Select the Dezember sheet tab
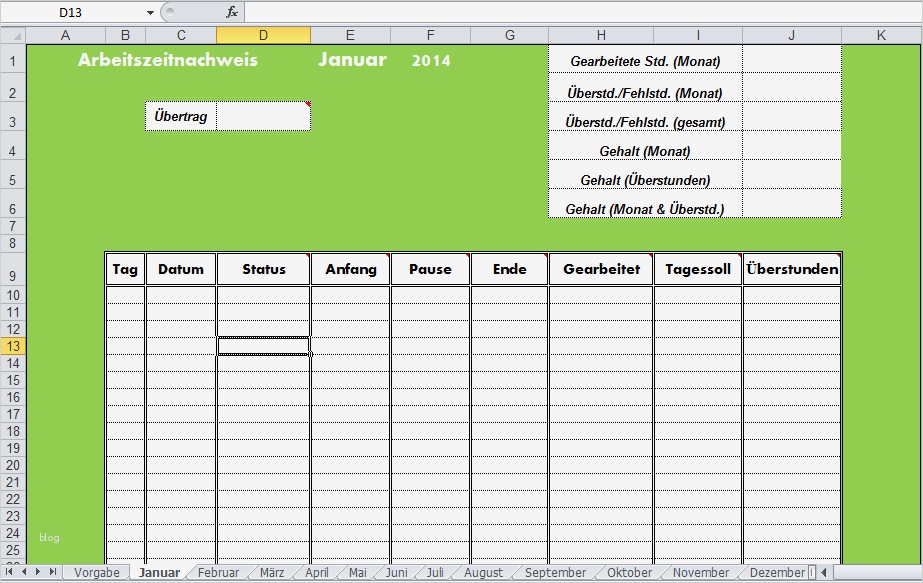 point(778,572)
